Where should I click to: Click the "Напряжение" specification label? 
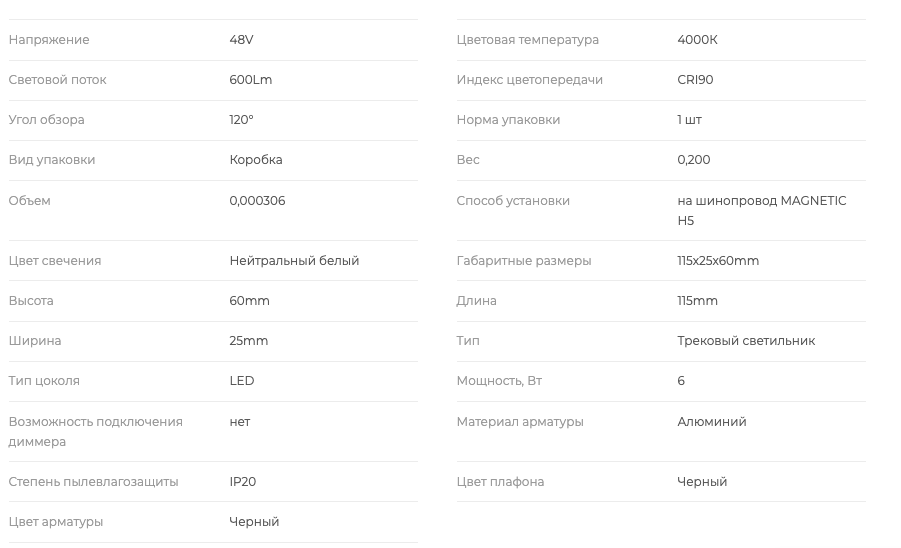[x=49, y=40]
